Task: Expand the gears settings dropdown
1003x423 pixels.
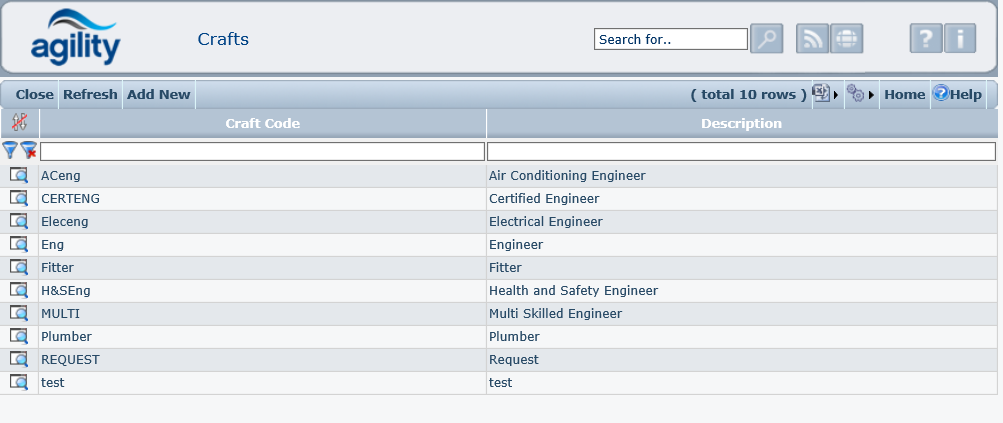Action: 860,94
